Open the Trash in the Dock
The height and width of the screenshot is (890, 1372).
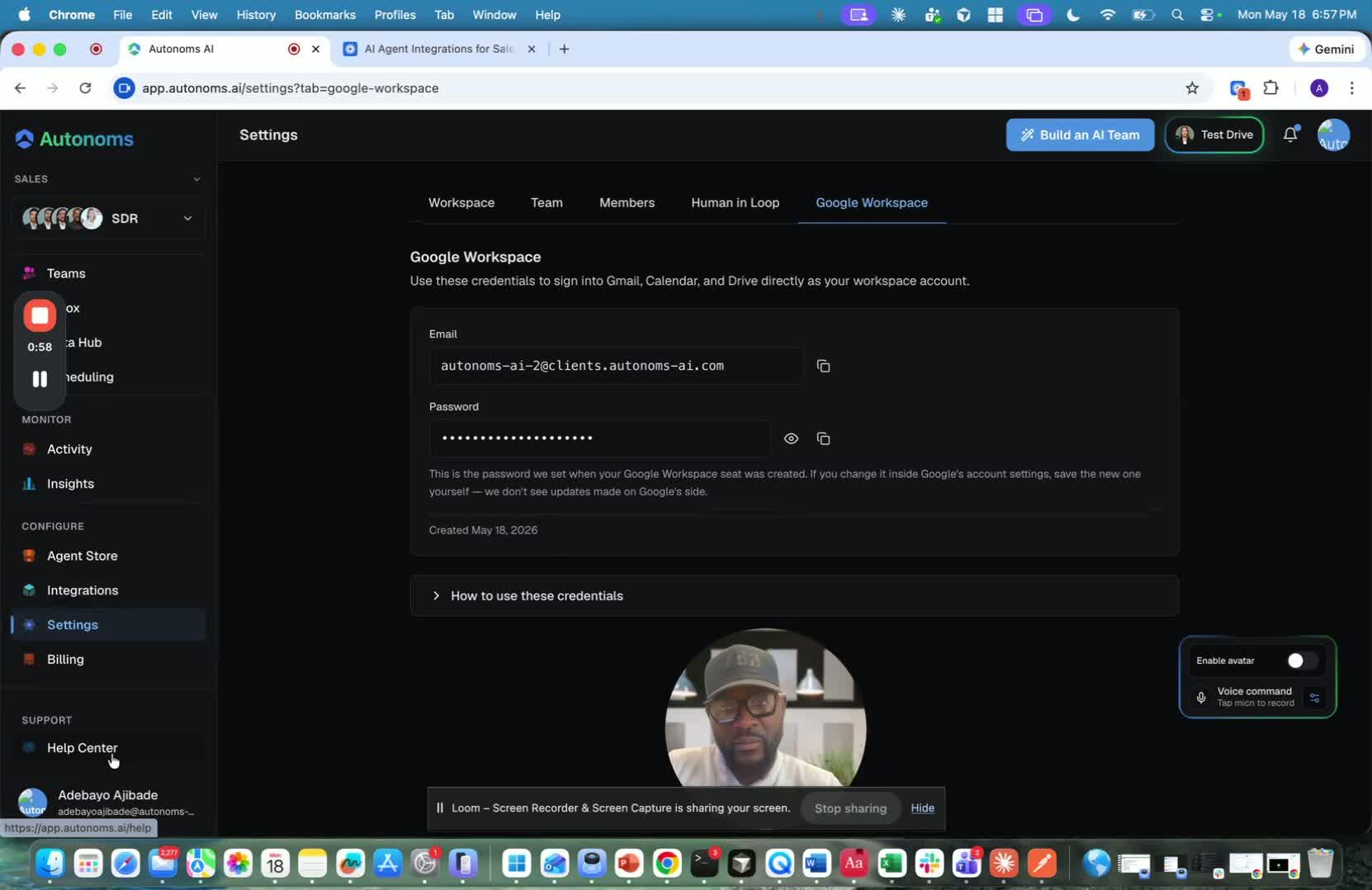(x=1321, y=864)
